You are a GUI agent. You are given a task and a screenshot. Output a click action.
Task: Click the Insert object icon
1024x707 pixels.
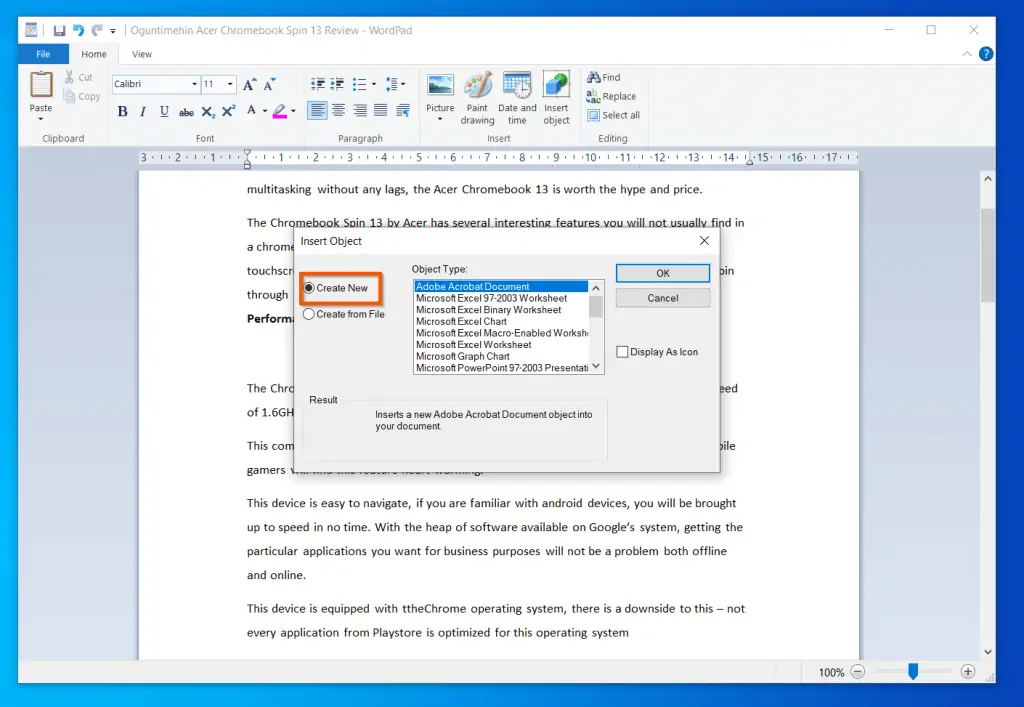pyautogui.click(x=556, y=88)
